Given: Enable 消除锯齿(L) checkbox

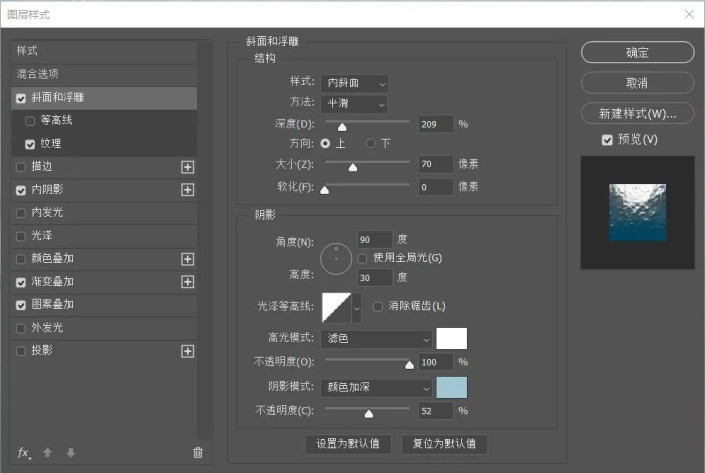Looking at the screenshot, I should [378, 307].
